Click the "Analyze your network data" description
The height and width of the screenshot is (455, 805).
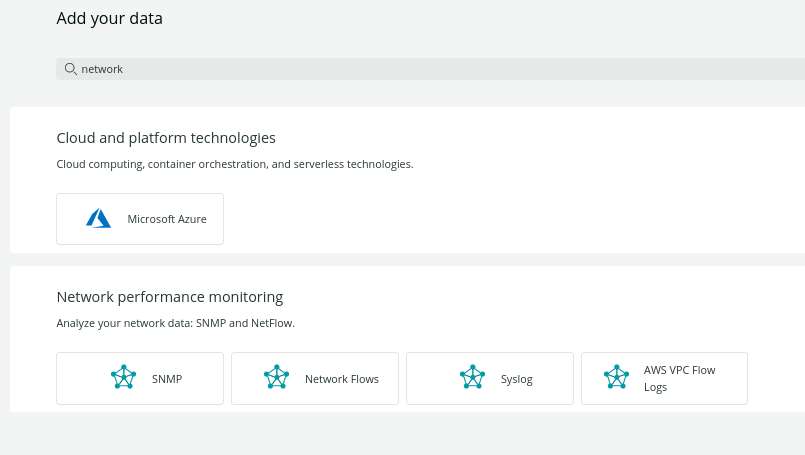pos(175,323)
